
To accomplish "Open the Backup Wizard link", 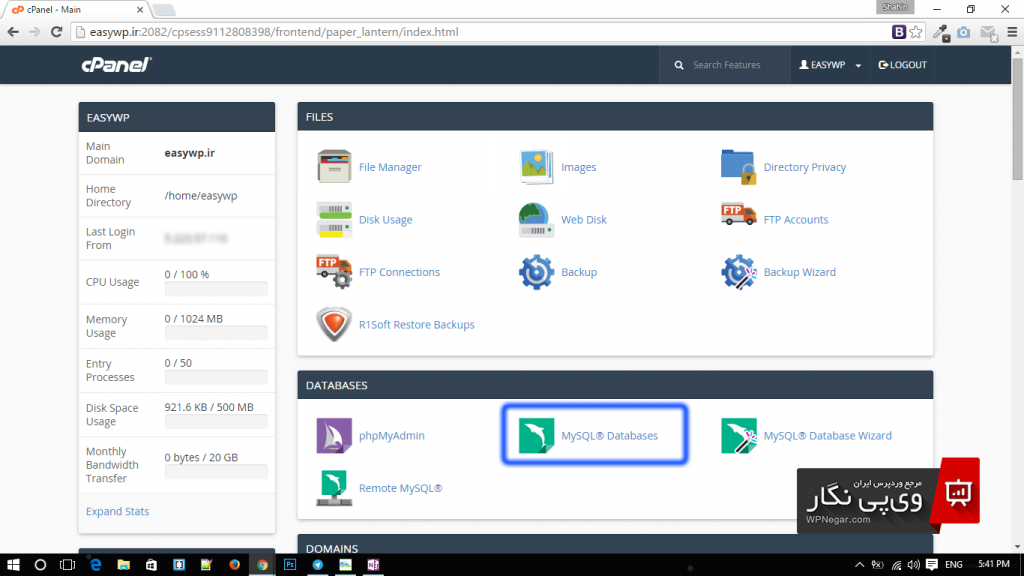I will [799, 272].
